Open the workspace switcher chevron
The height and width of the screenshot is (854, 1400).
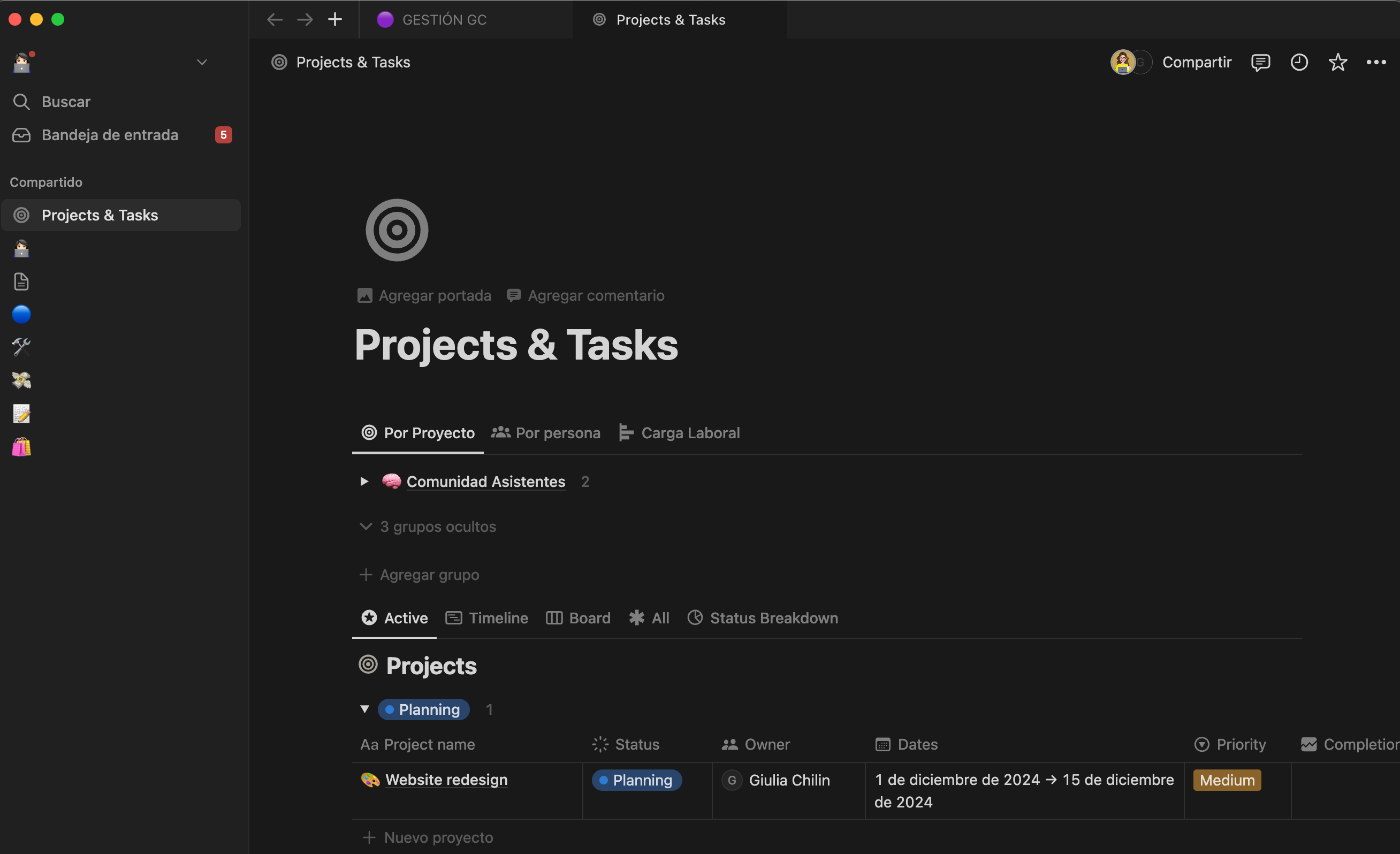202,62
